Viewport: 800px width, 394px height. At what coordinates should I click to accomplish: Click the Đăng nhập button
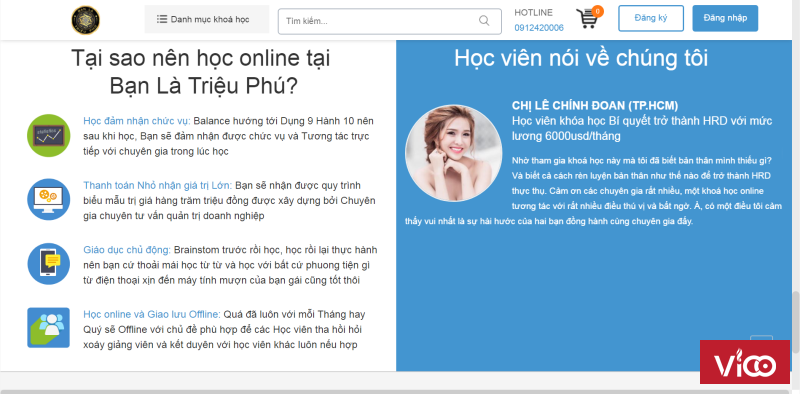pos(725,18)
